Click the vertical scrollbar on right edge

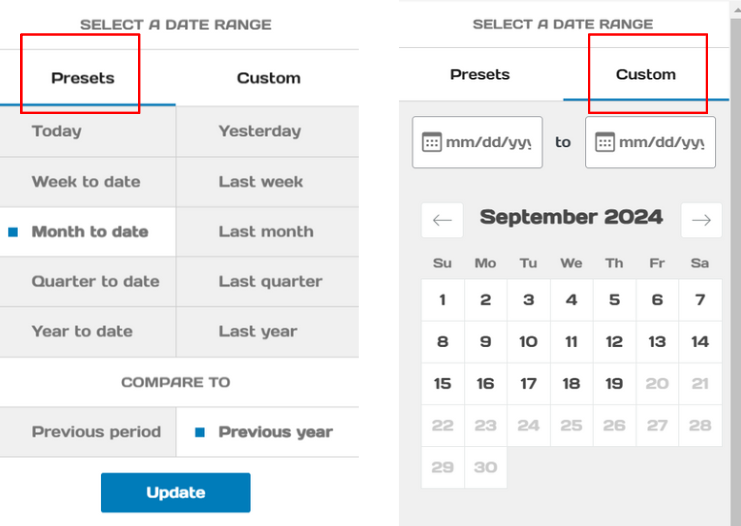(735, 265)
